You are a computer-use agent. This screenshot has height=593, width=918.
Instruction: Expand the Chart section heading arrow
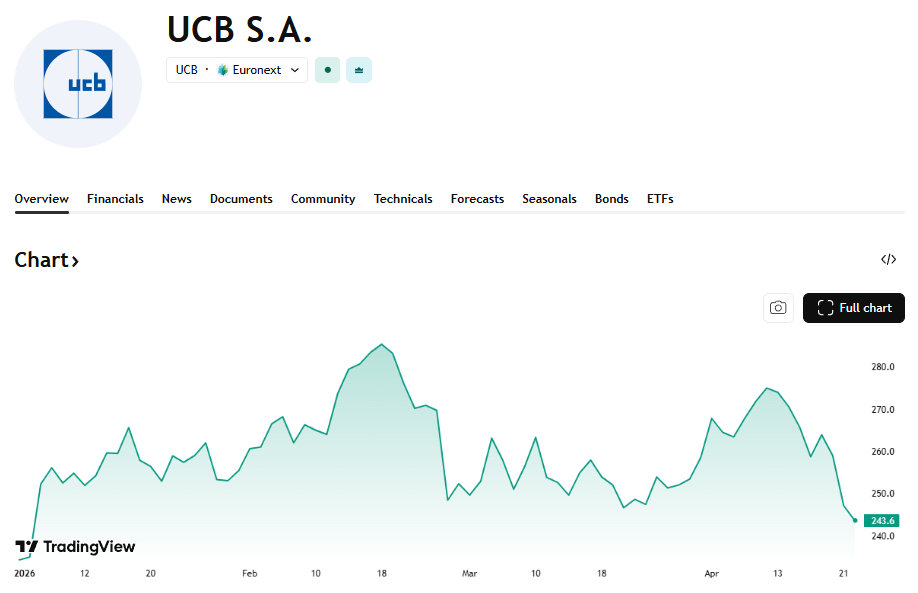75,261
